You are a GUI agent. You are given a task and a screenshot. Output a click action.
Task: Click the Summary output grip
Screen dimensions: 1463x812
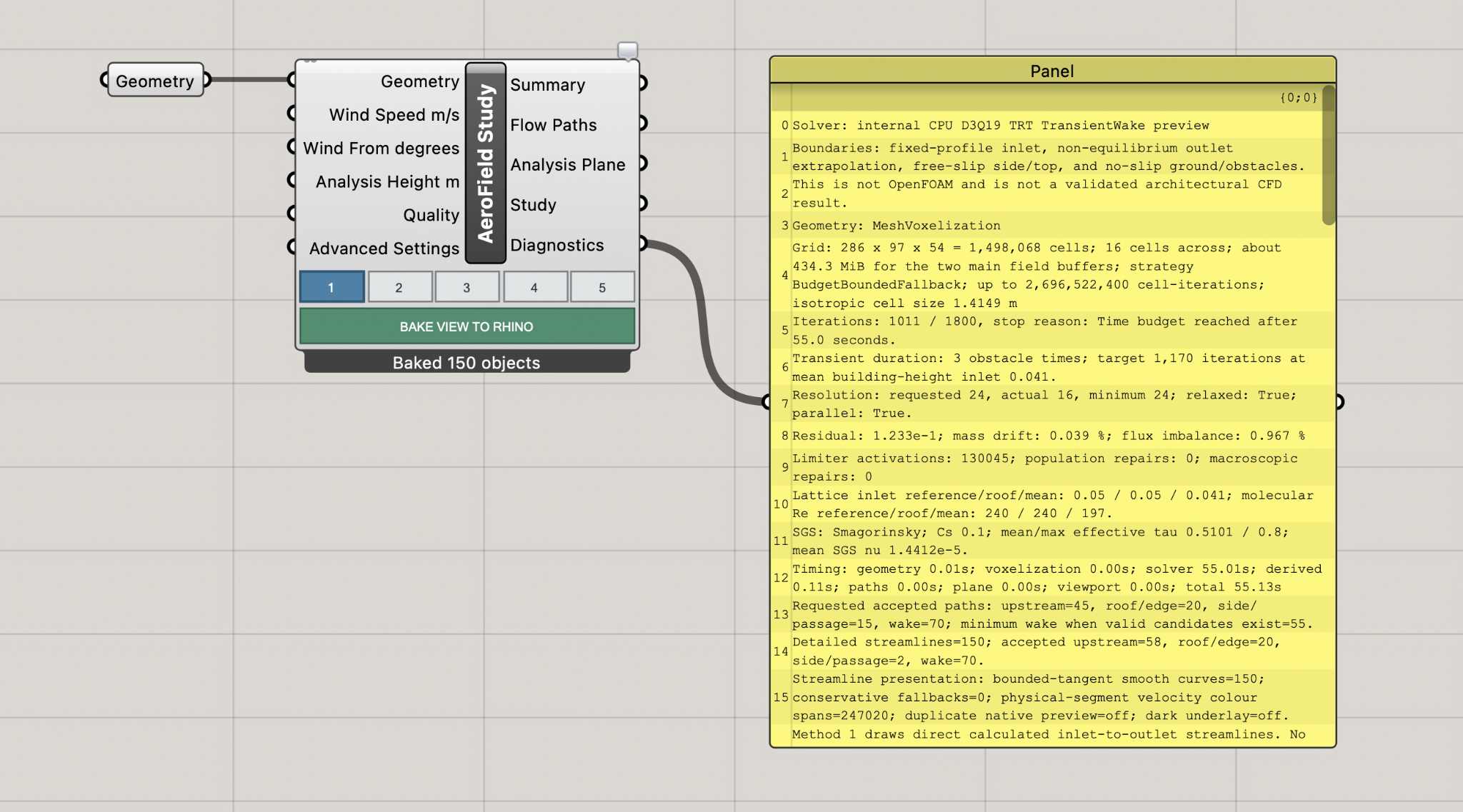643,83
